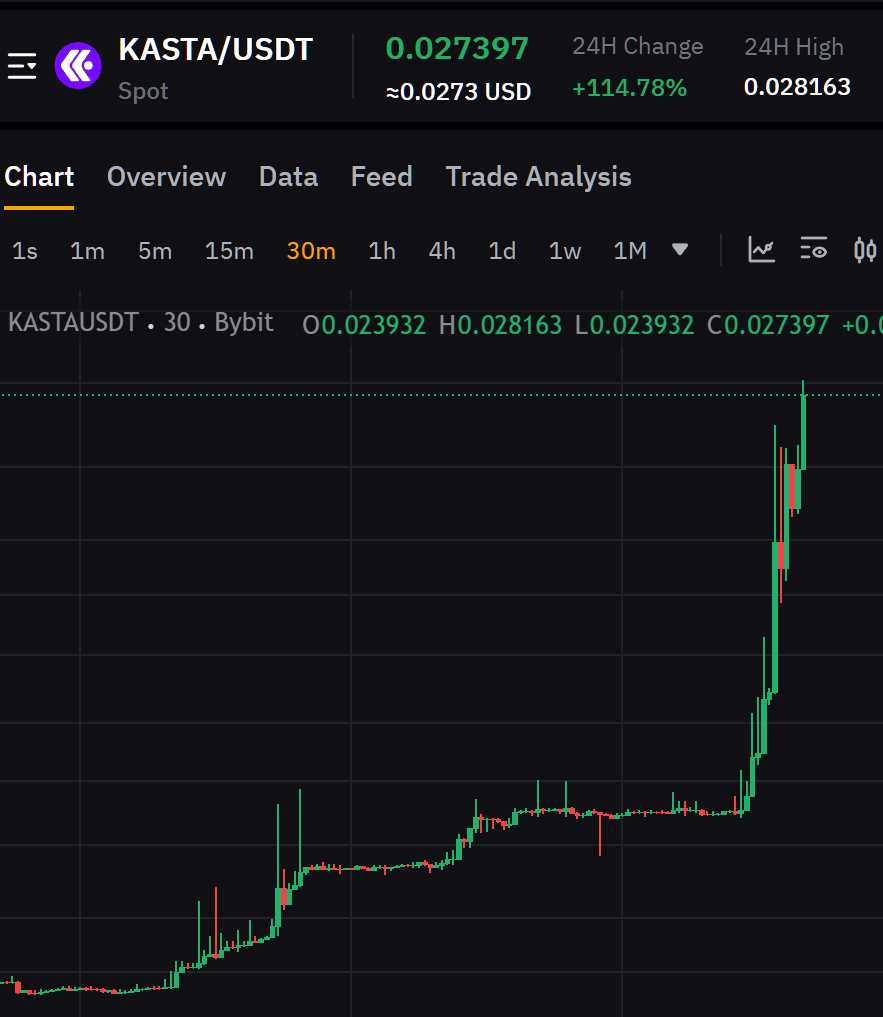Image resolution: width=883 pixels, height=1017 pixels.
Task: Open the chart display settings eye icon
Action: pos(814,249)
